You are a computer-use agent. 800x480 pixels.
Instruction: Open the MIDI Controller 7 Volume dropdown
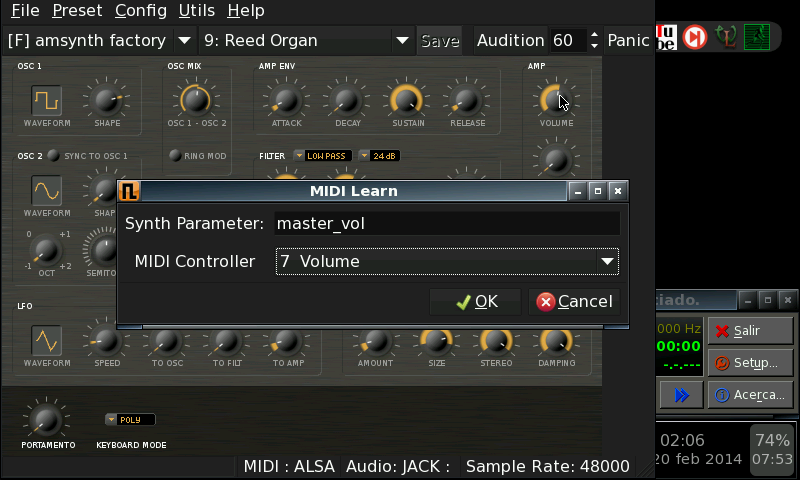[447, 261]
